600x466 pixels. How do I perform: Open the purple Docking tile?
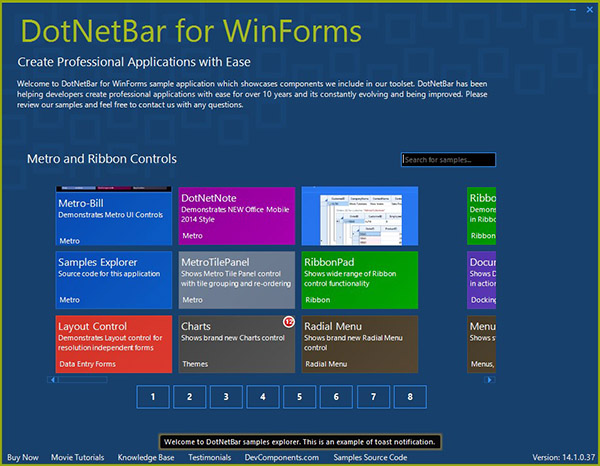pos(481,280)
